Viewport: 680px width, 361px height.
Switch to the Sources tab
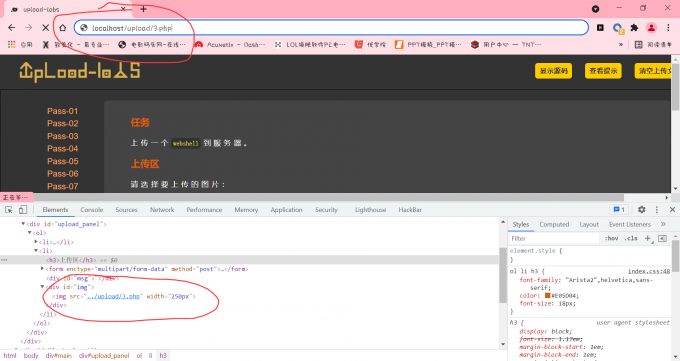(126, 210)
